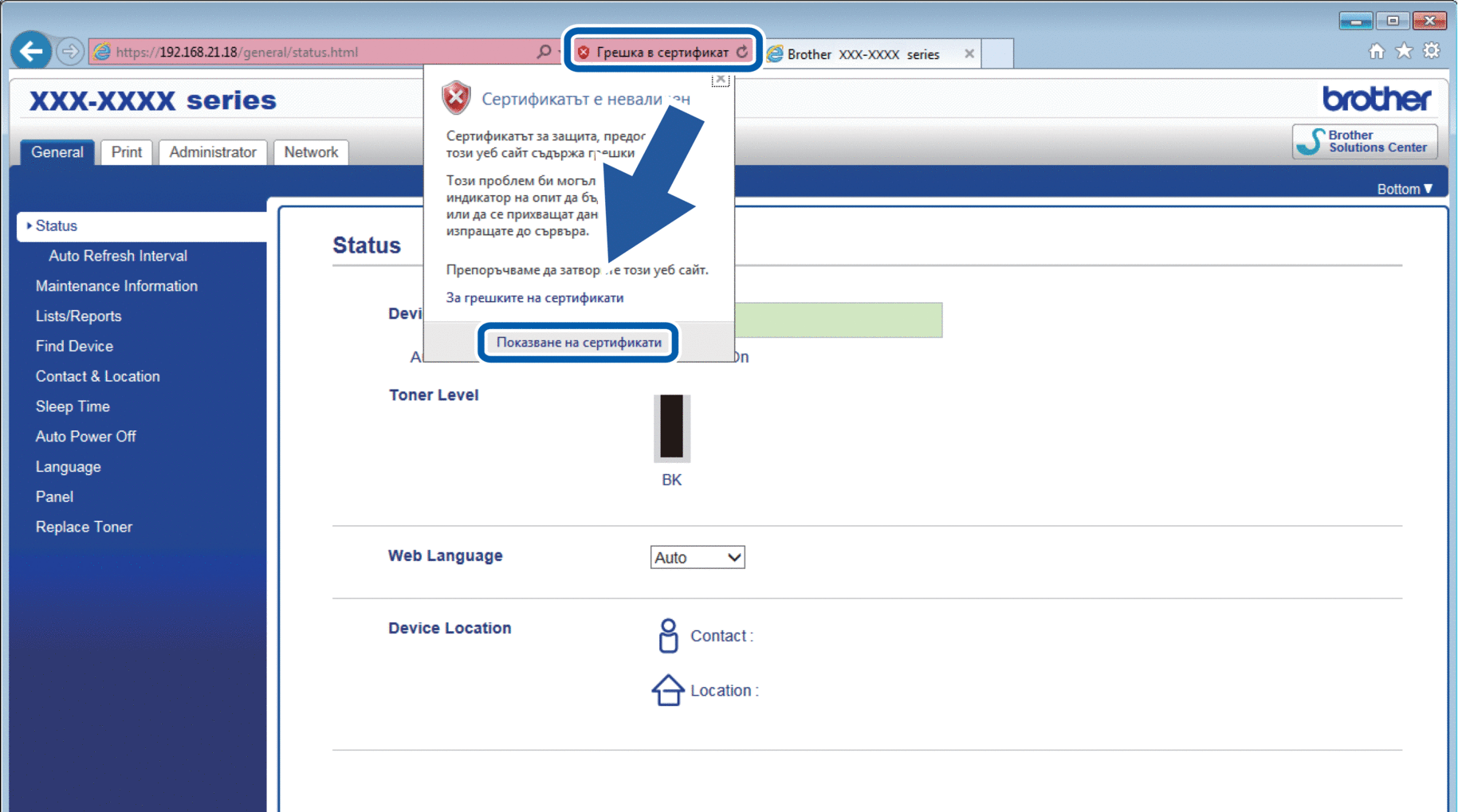
Task: Click the red shield certificate warning icon
Action: click(x=456, y=98)
